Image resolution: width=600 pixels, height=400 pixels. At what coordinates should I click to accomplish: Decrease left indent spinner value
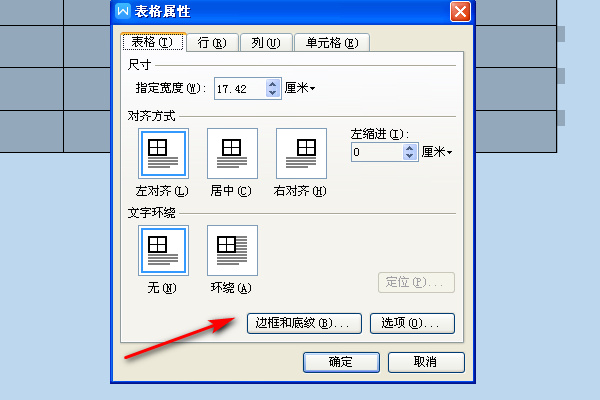[410, 156]
